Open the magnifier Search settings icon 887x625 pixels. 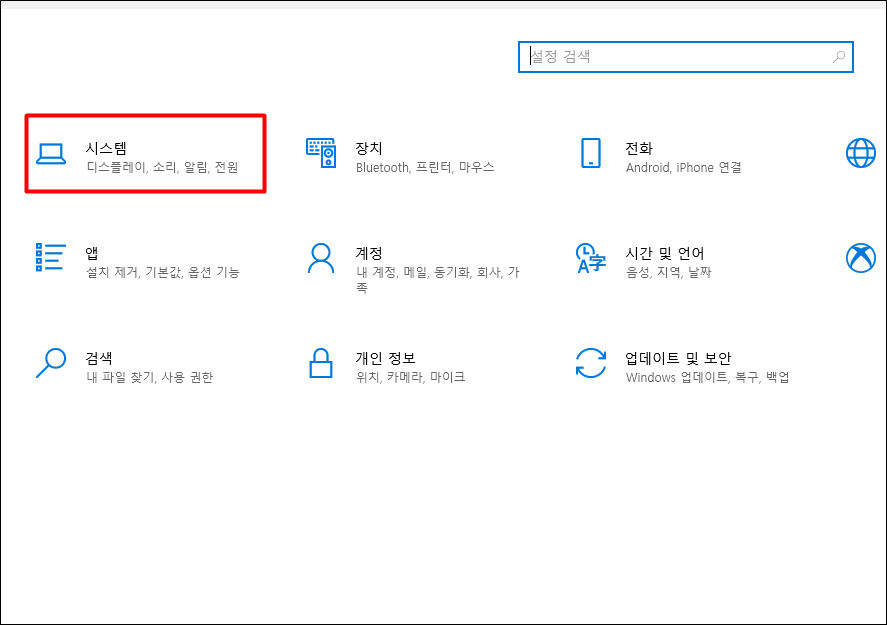[51, 363]
